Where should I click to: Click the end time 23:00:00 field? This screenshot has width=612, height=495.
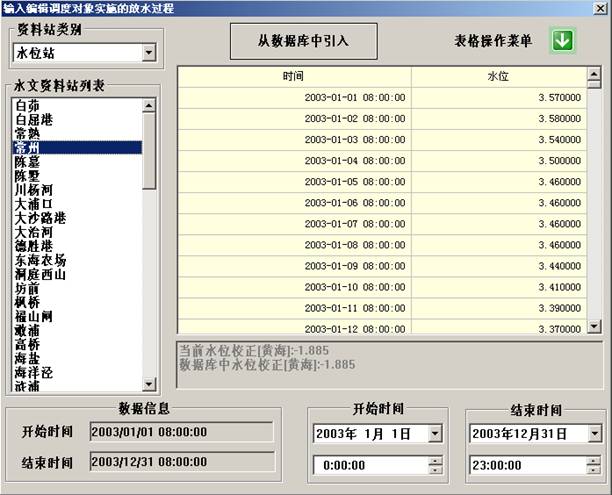click(525, 465)
